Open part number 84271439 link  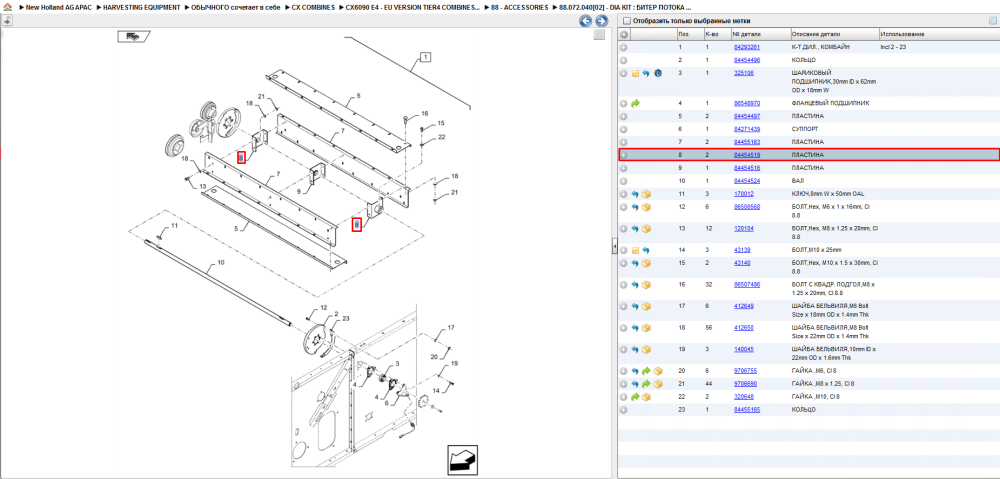click(x=746, y=129)
